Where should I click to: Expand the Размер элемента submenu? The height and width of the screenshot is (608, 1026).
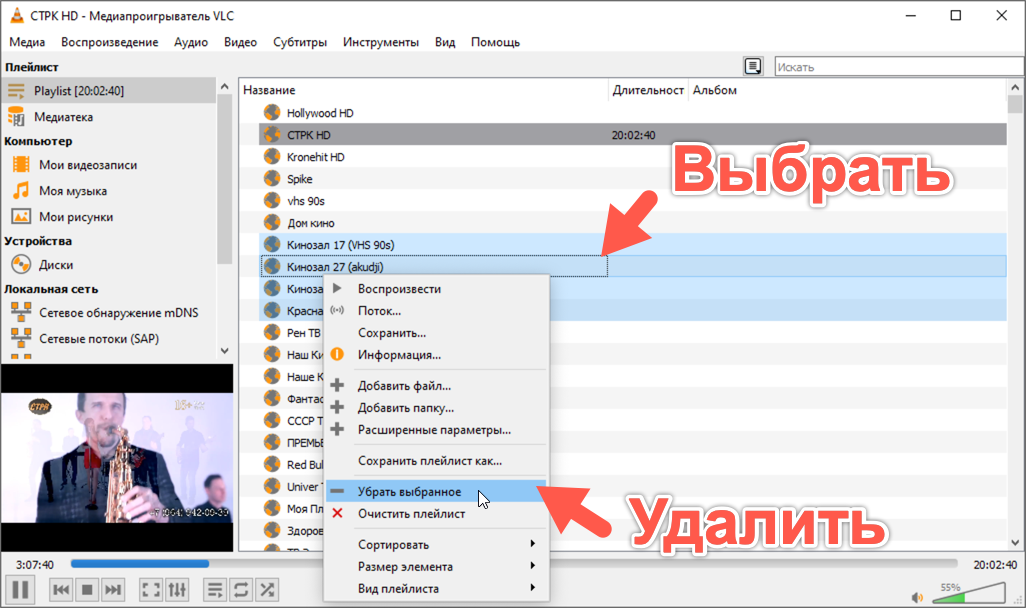(x=436, y=567)
